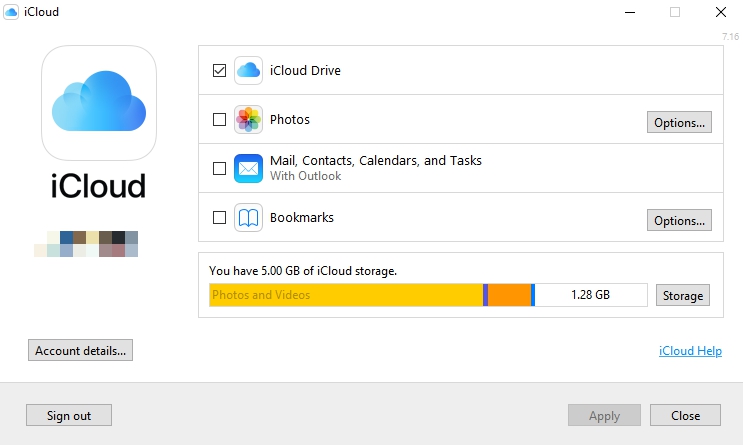Click the orange storage bar segment
The width and height of the screenshot is (743, 445).
pyautogui.click(x=509, y=295)
